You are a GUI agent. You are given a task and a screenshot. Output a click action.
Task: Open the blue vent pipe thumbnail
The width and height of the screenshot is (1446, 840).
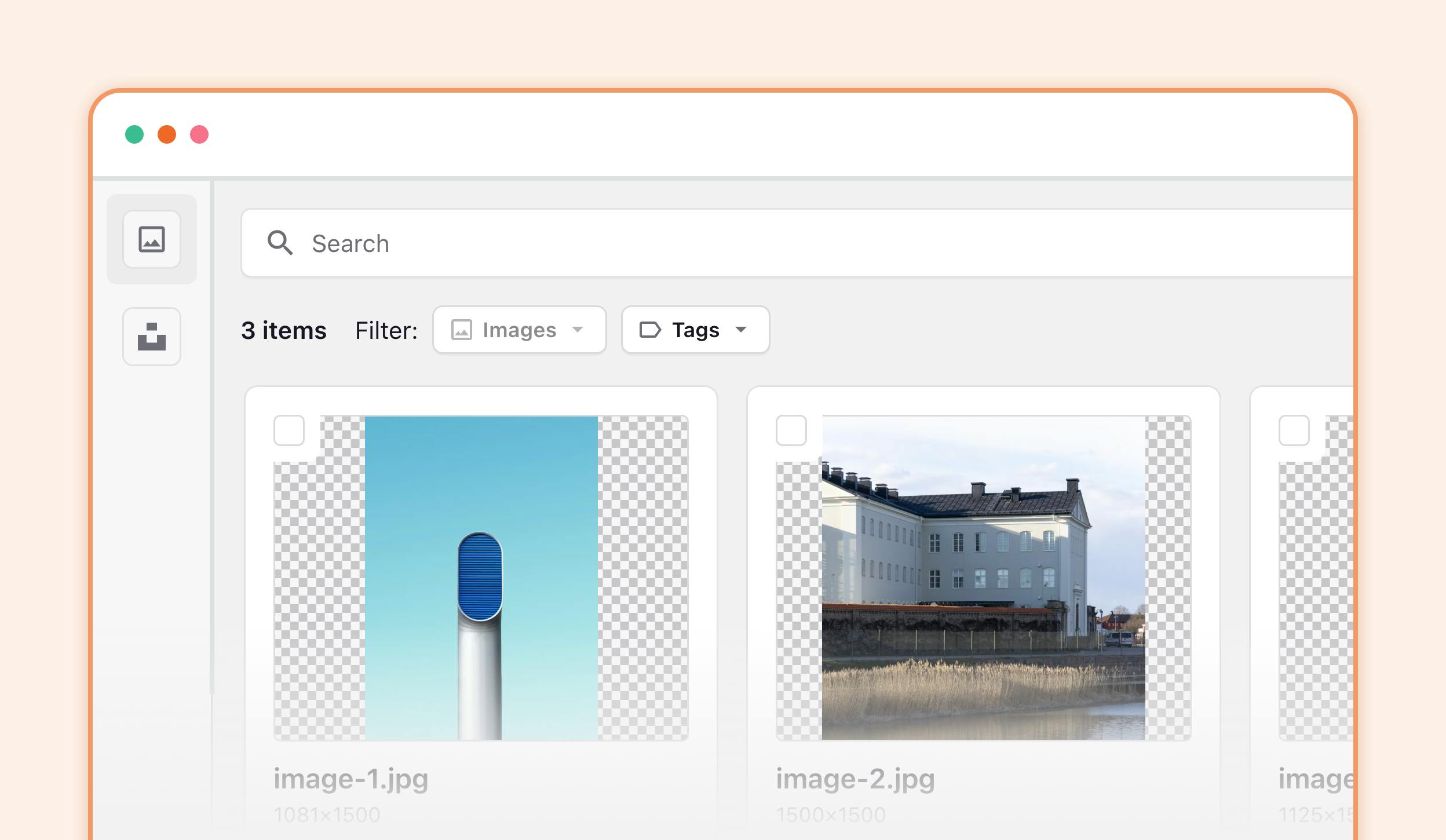481,578
